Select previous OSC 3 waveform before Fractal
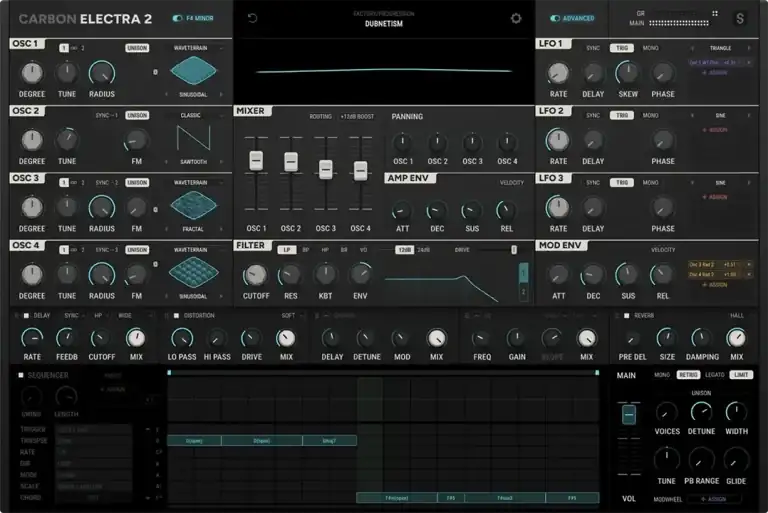The image size is (768, 513). coord(166,229)
